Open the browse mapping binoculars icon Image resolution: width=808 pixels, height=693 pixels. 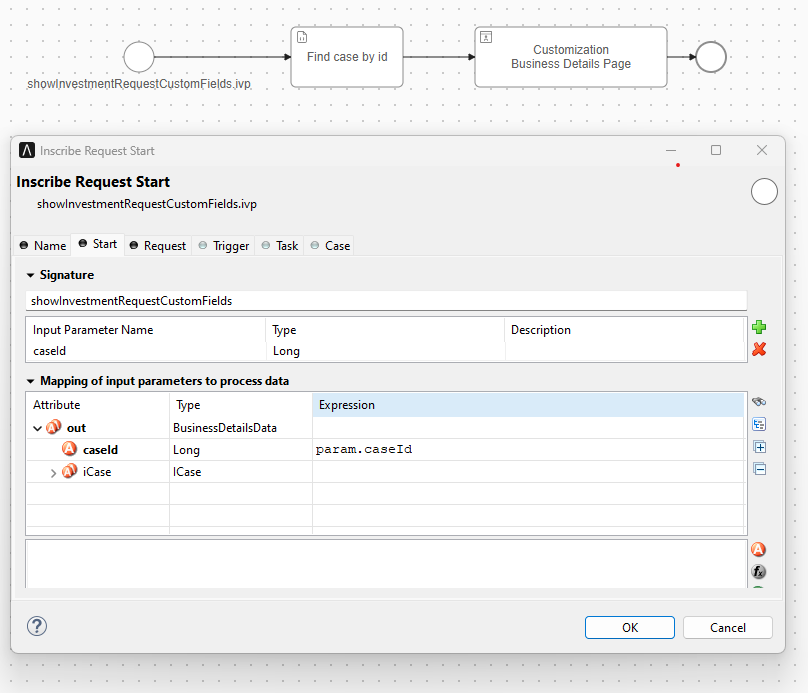tap(759, 400)
